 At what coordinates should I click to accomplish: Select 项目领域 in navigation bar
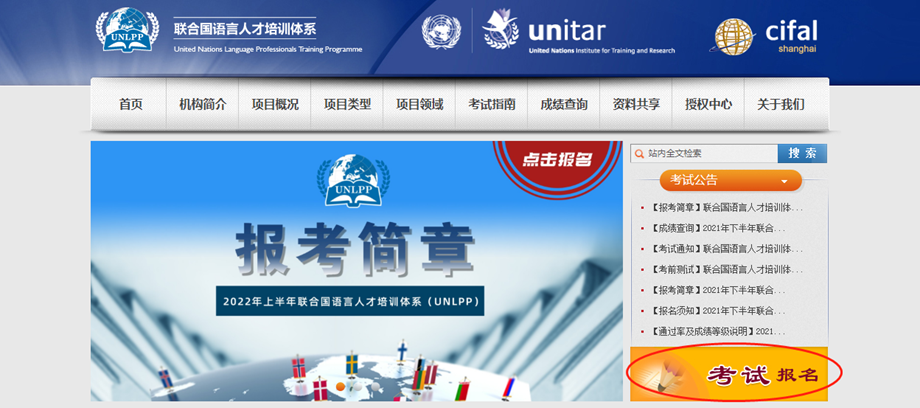click(420, 104)
